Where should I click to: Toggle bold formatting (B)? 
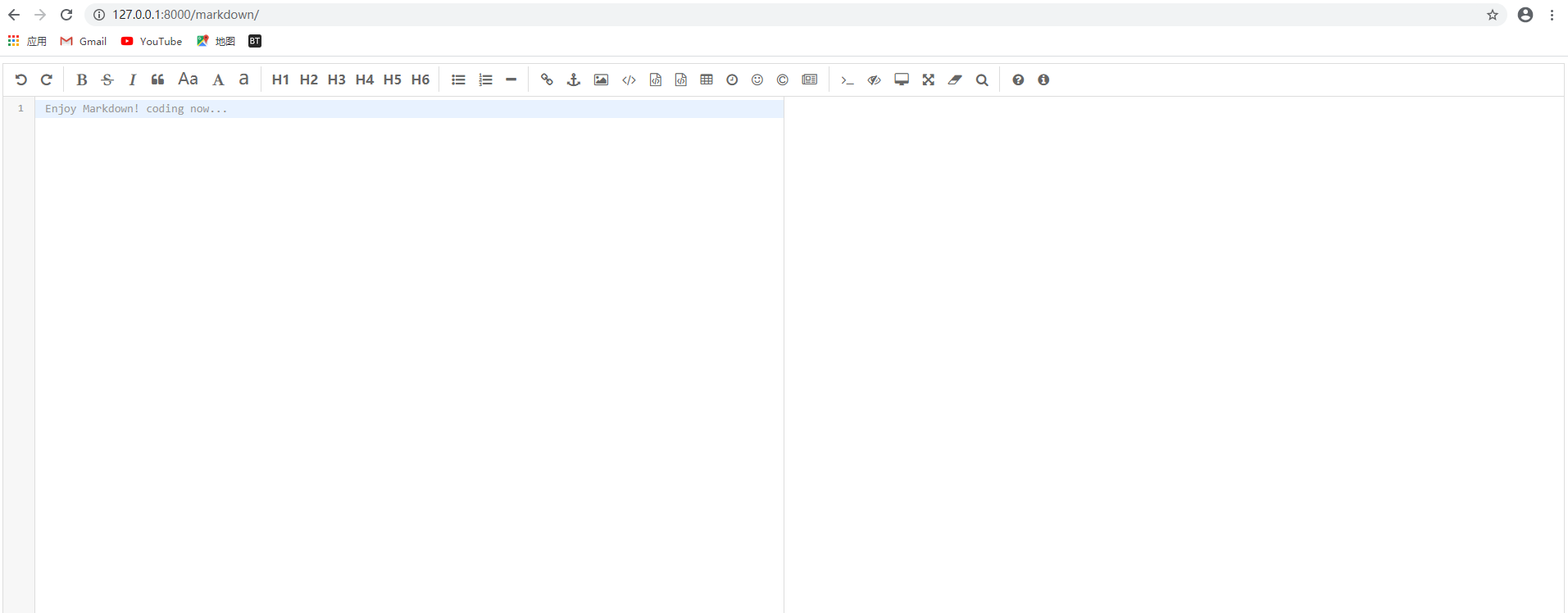81,79
